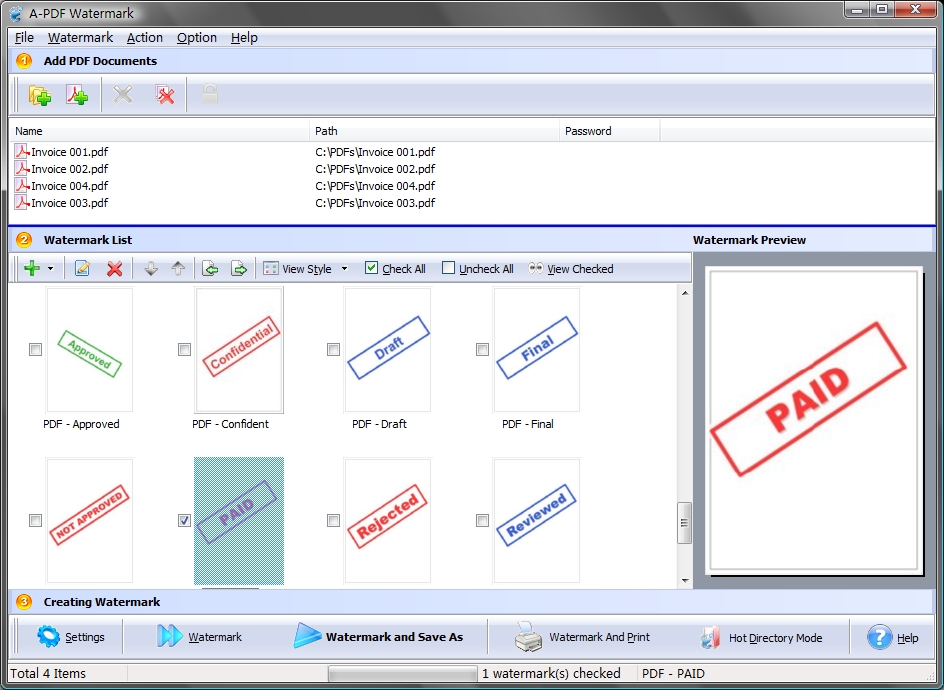Open the Watermark menu
944x690 pixels.
pyautogui.click(x=80, y=37)
